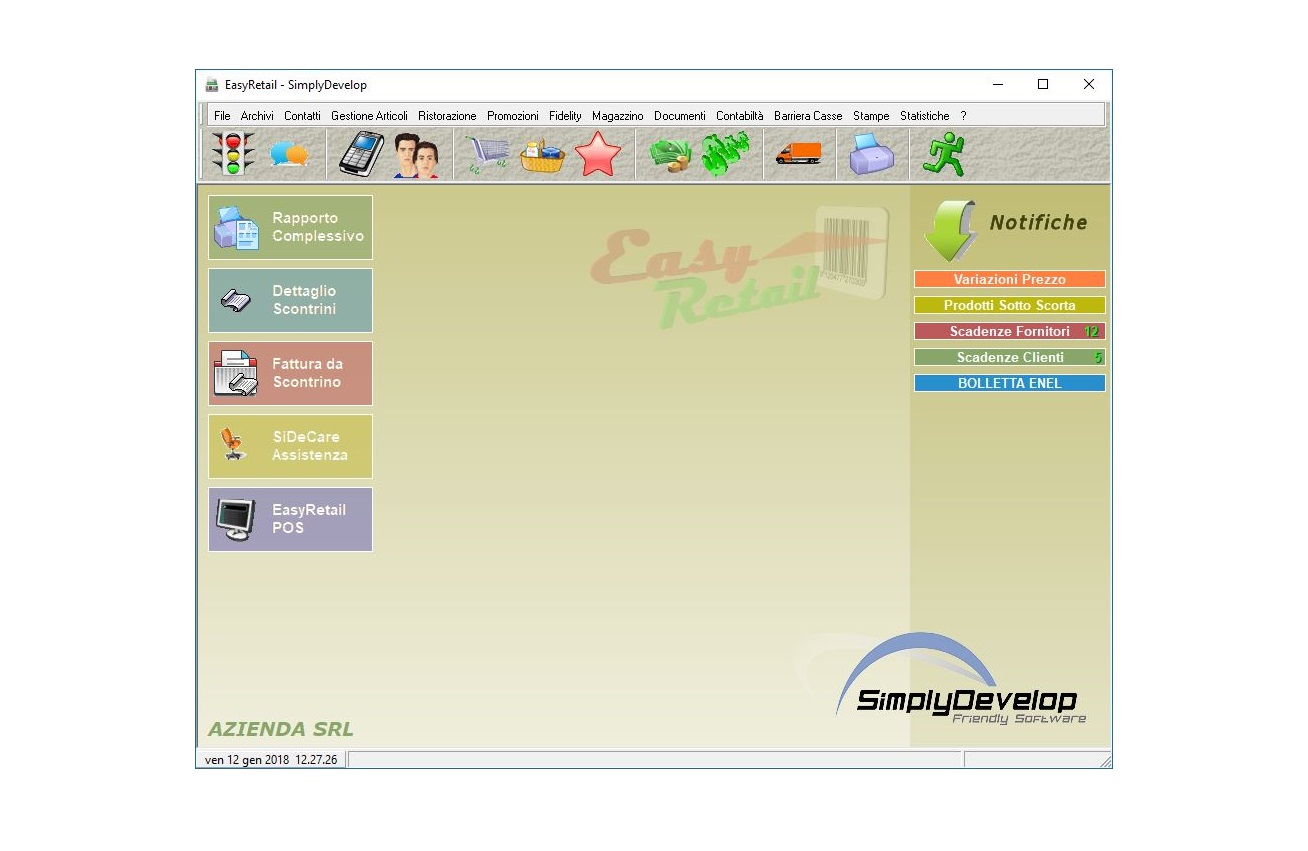Screen dimensions: 1308x851
Task: Click the red star toolbar icon
Action: click(598, 155)
